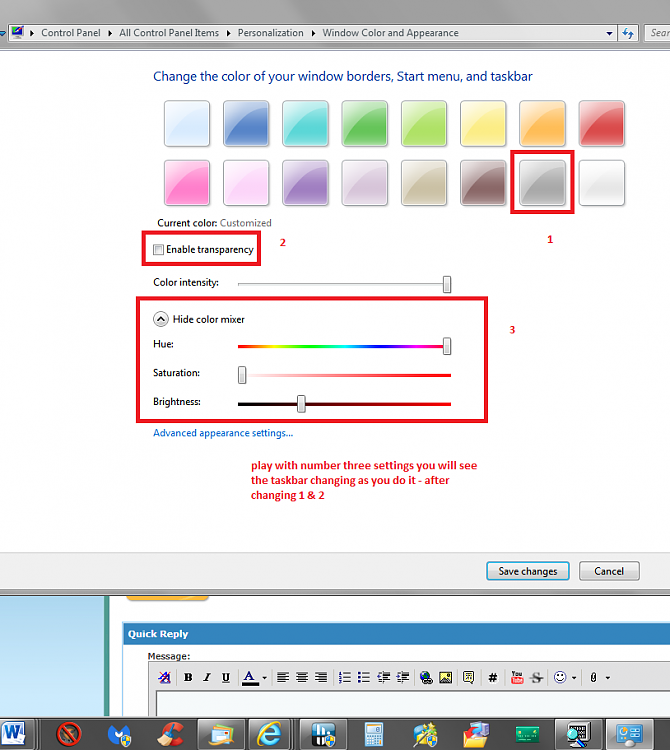Click the Wrap Quote tags icon

tap(469, 677)
